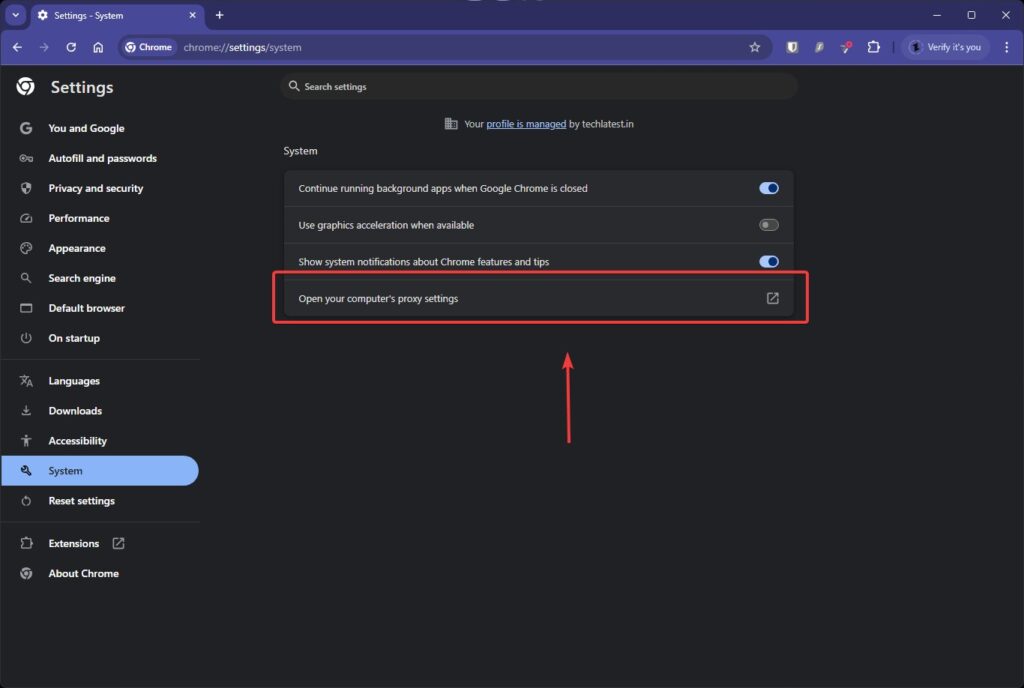Click the speedometer Performance icon
Screen dimensions: 1024x688
click(25, 218)
